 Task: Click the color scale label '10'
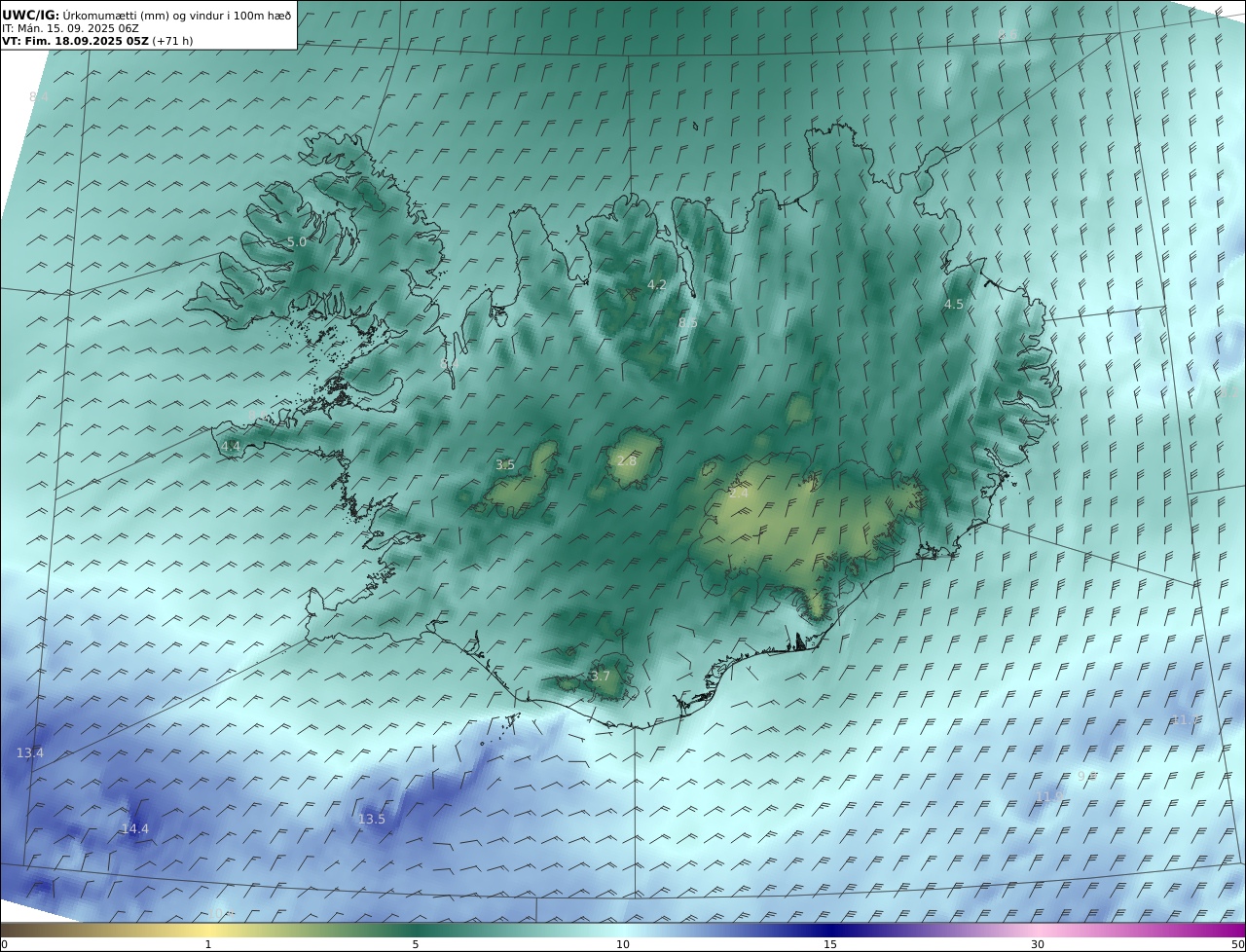pos(623,944)
